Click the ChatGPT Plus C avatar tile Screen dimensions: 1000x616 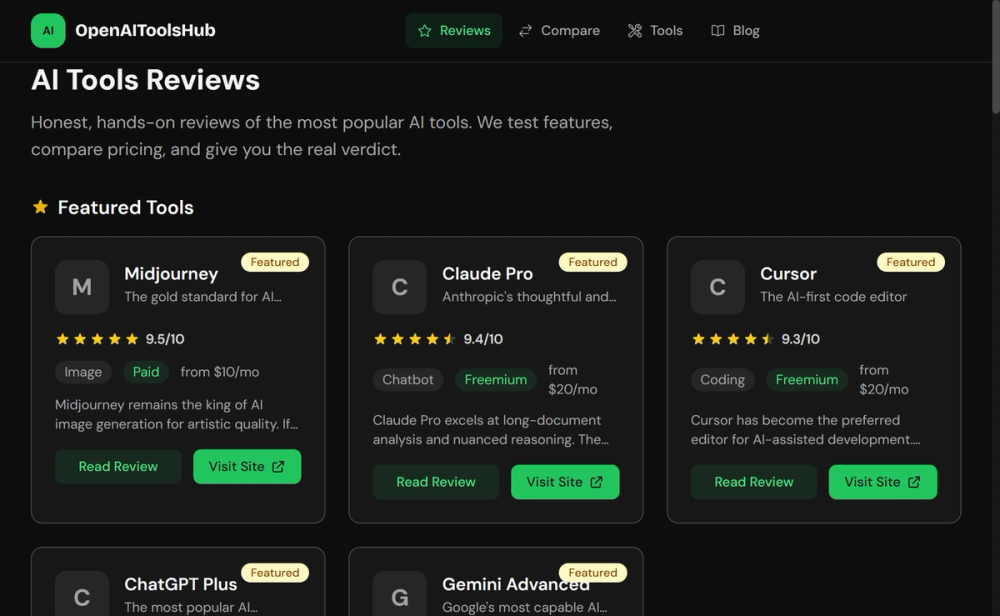point(82,594)
